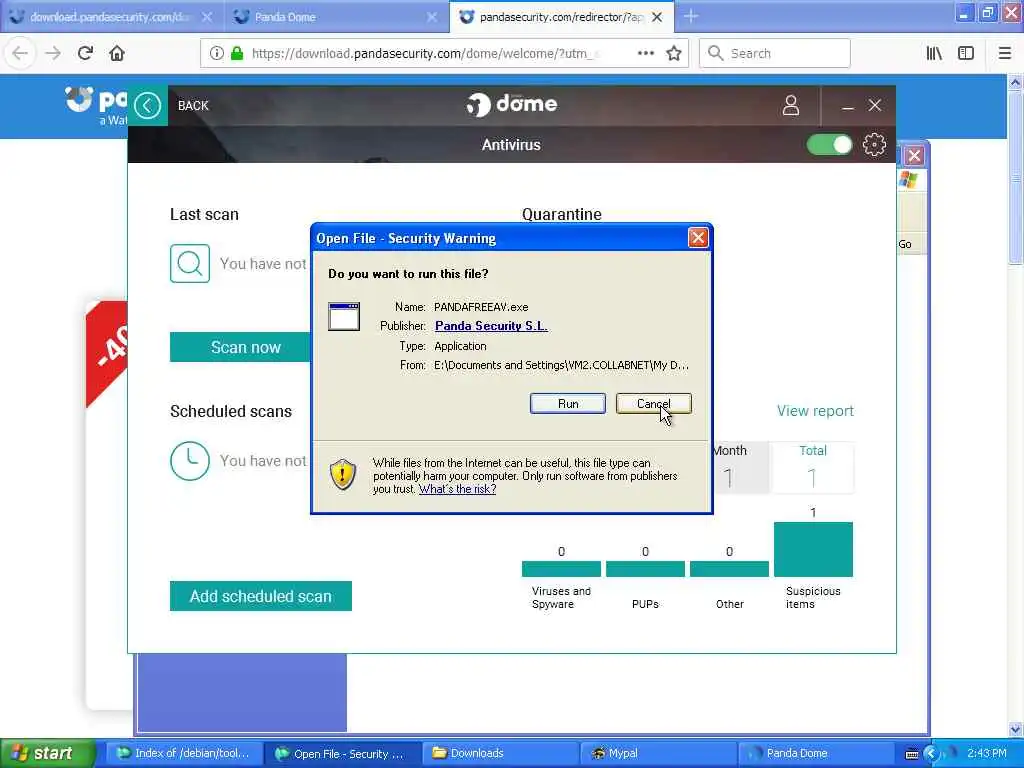The height and width of the screenshot is (768, 1024).
Task: Click the browser Search box
Action: 775,53
